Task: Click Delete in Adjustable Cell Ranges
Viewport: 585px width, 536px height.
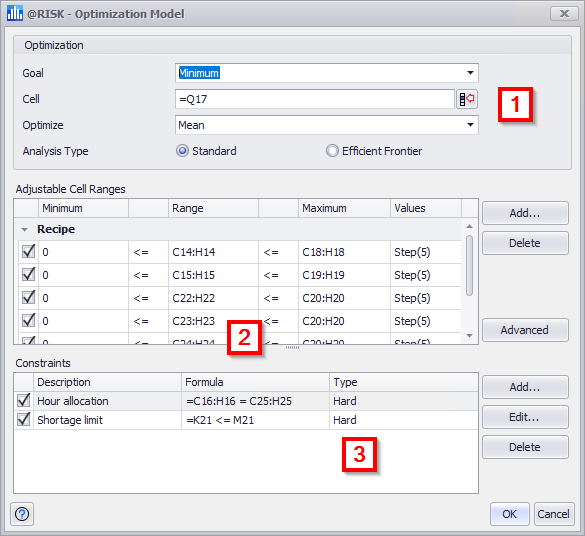Action: click(x=525, y=243)
